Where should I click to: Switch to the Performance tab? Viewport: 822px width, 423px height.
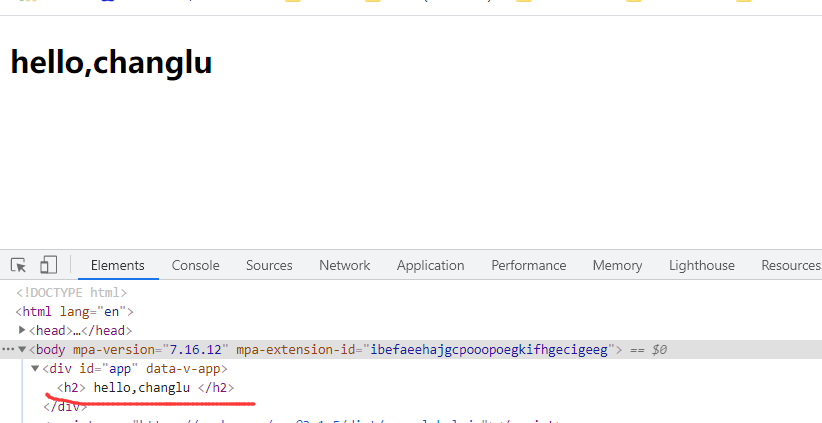[528, 265]
